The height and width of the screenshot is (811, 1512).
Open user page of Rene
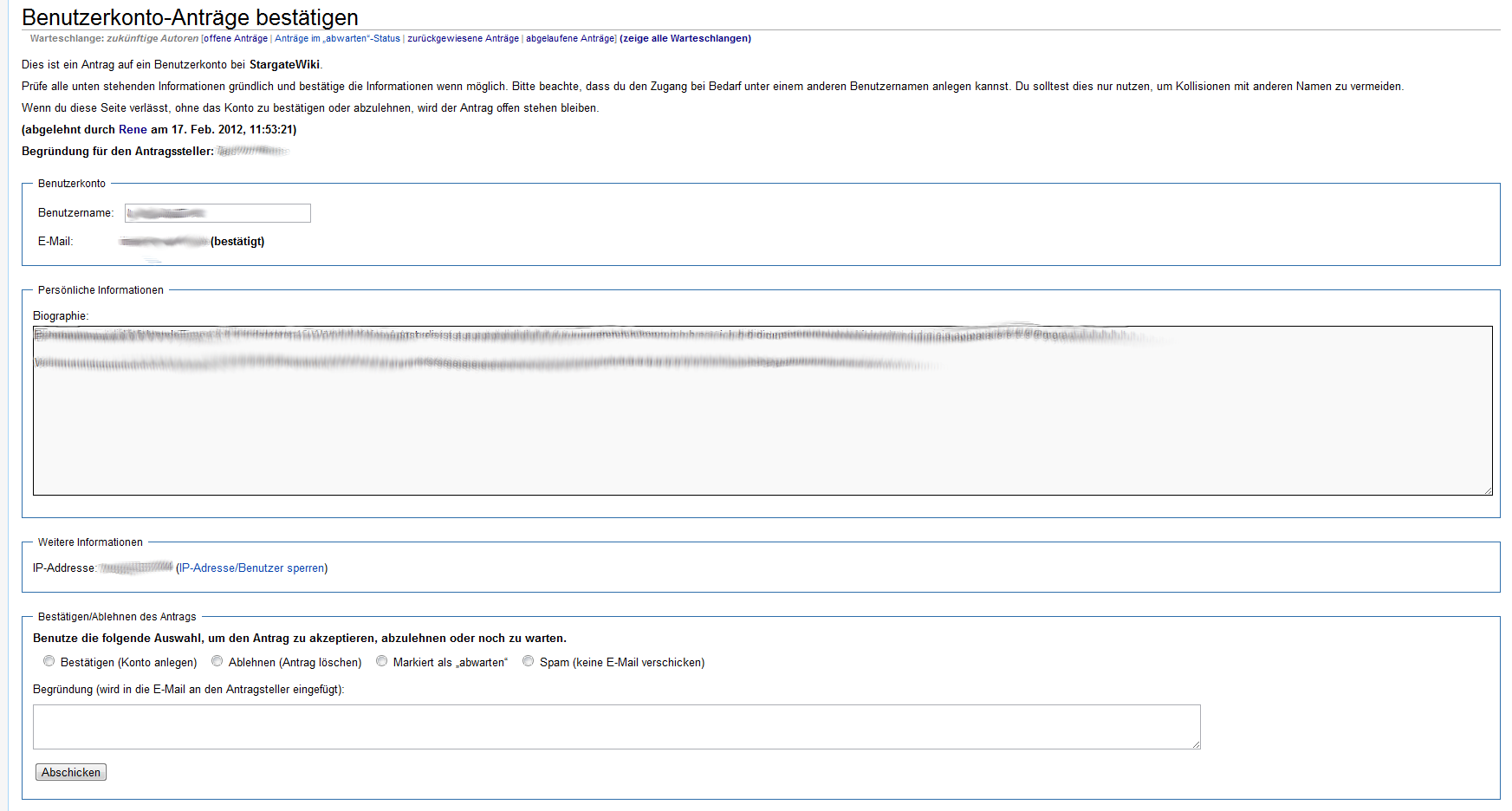point(133,130)
